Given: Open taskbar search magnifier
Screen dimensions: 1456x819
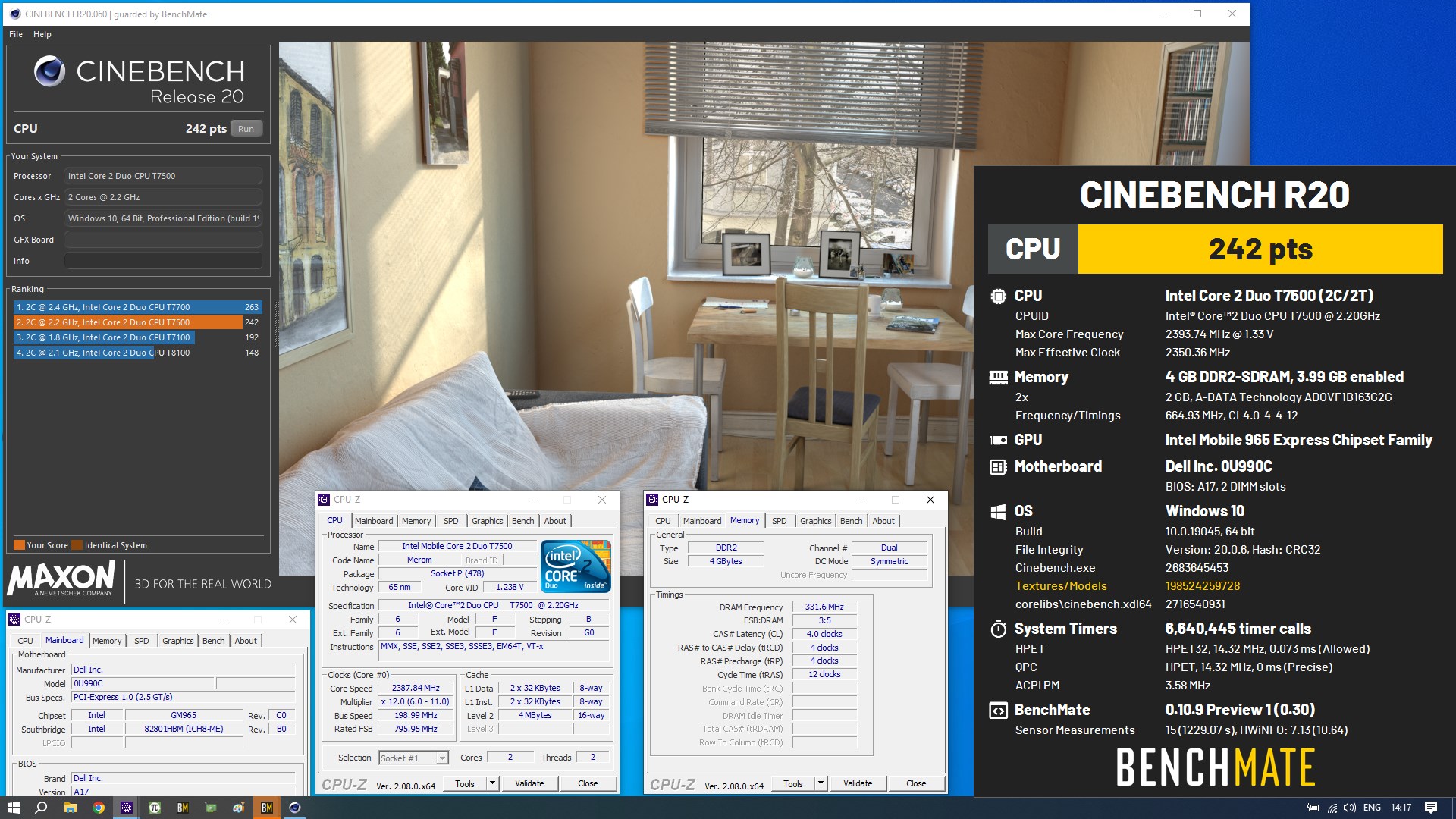Looking at the screenshot, I should 42,808.
